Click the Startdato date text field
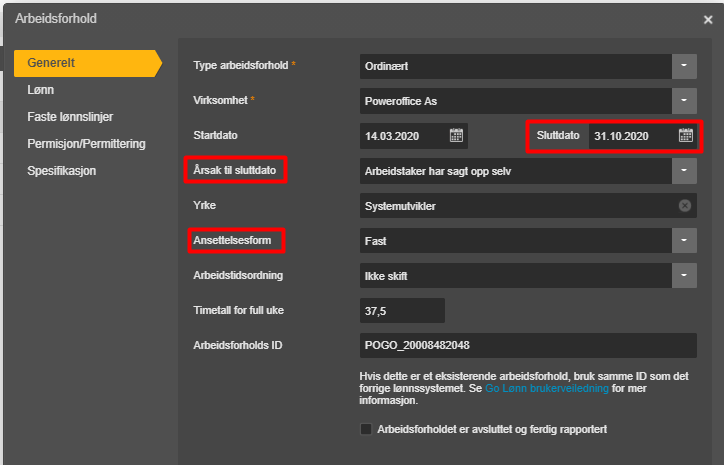The height and width of the screenshot is (465, 724). 404,136
